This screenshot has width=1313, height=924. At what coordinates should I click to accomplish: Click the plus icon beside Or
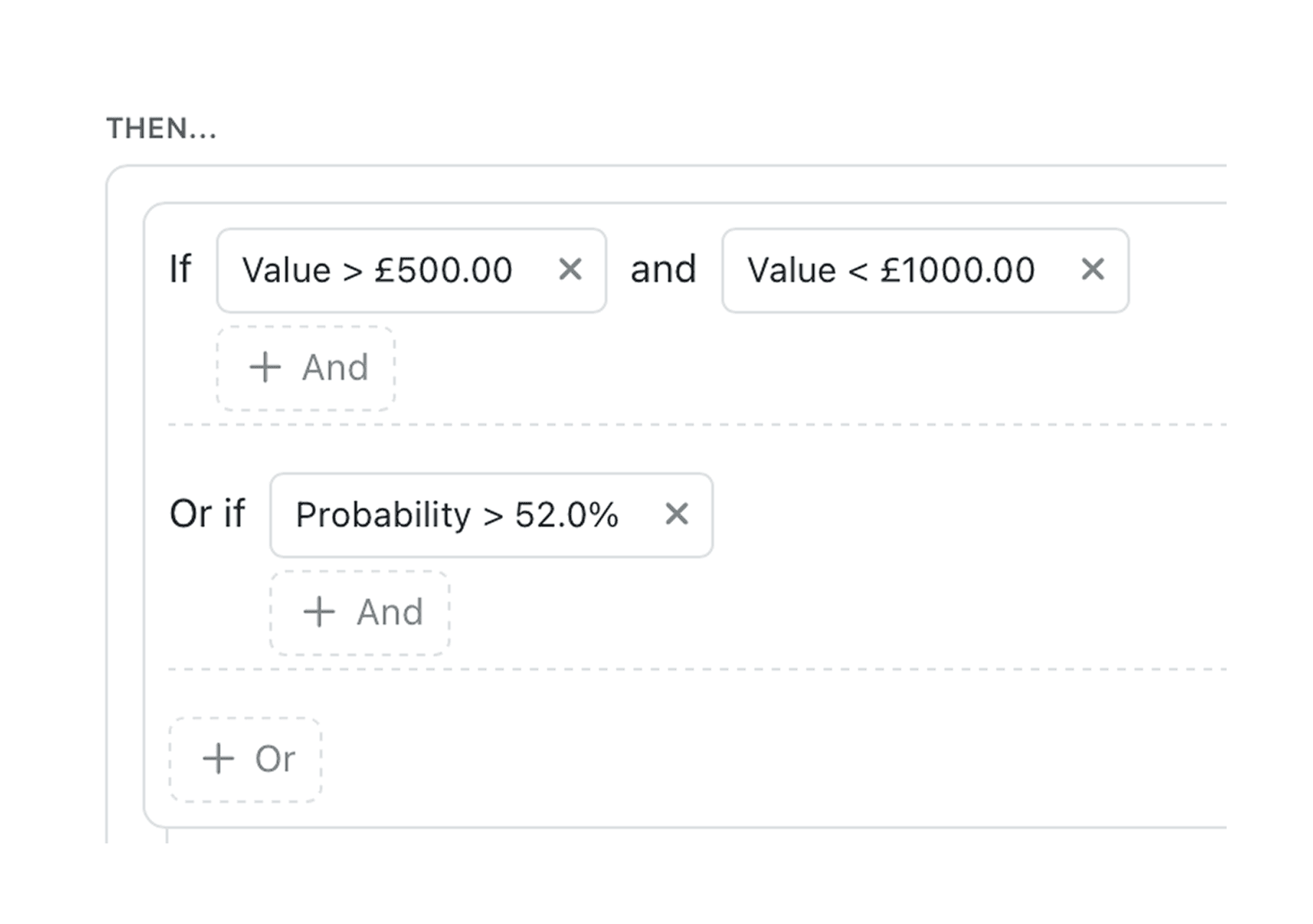(218, 758)
